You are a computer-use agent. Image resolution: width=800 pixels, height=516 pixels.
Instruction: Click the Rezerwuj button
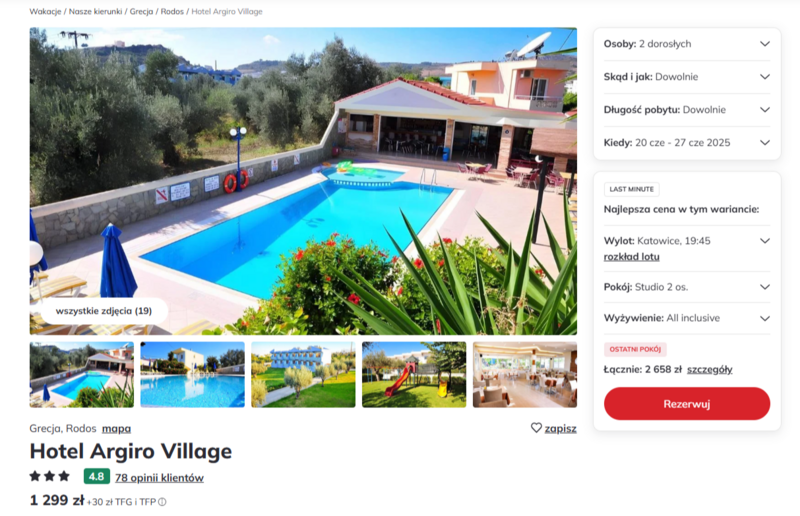(687, 404)
